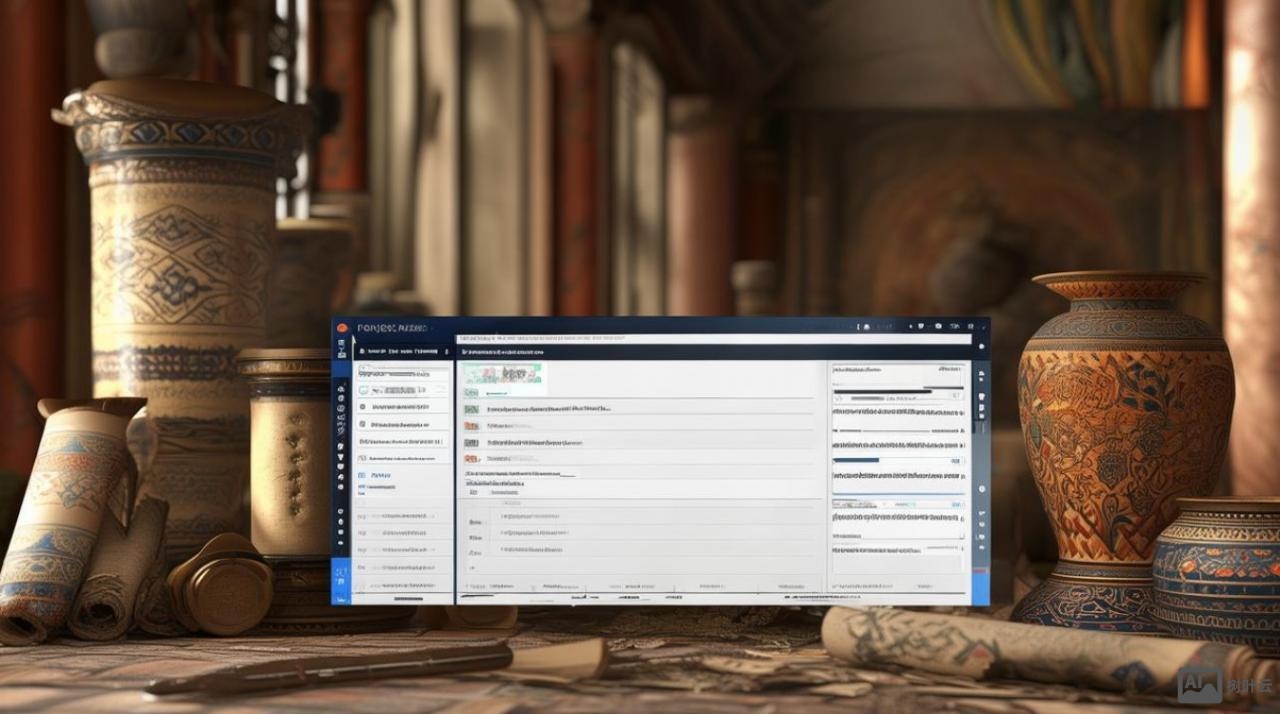Screen dimensions: 1280x714
Task: Open the dropdown beside the right panel progress bar
Action: 956,461
